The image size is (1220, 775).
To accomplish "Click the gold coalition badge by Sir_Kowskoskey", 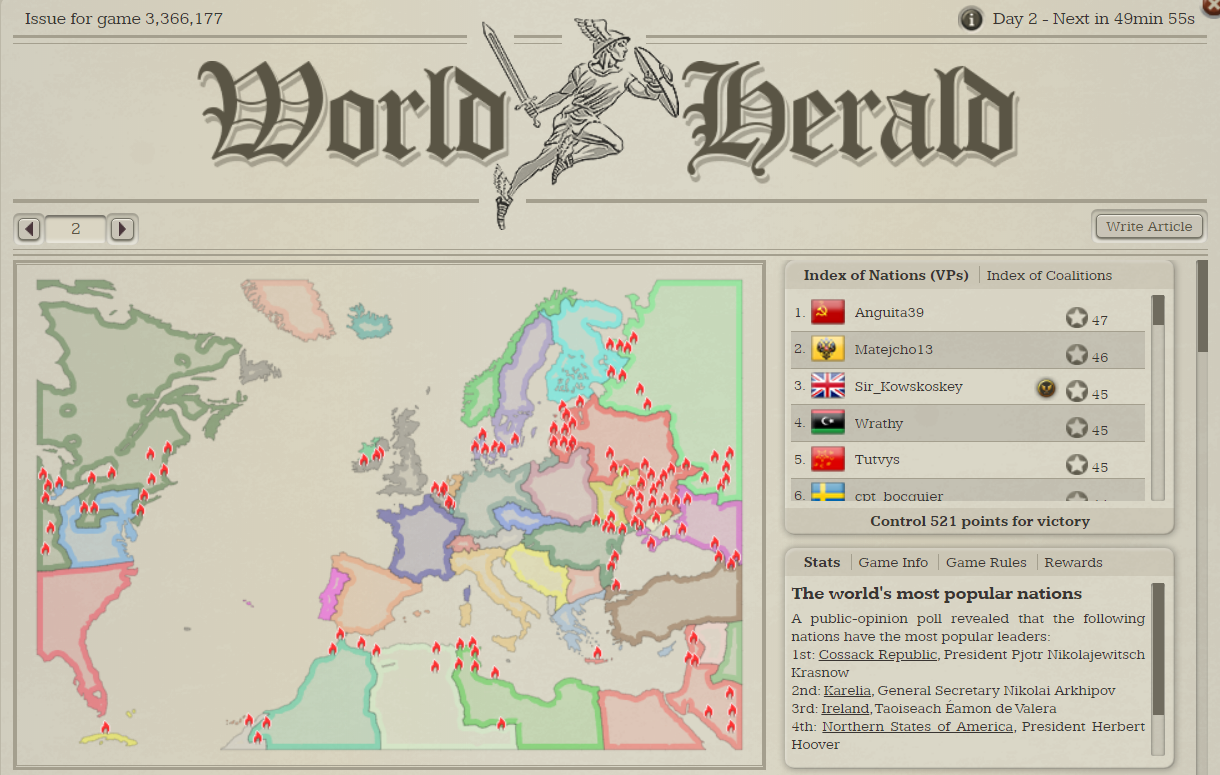I will point(1045,387).
